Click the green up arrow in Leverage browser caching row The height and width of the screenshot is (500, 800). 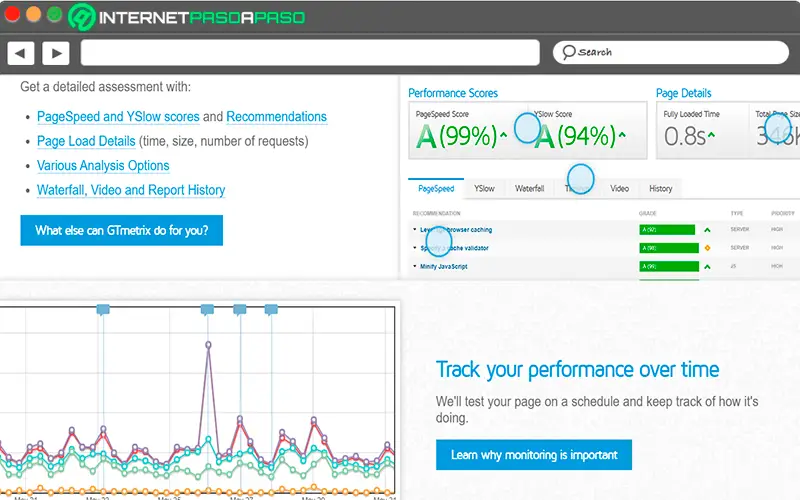[707, 230]
